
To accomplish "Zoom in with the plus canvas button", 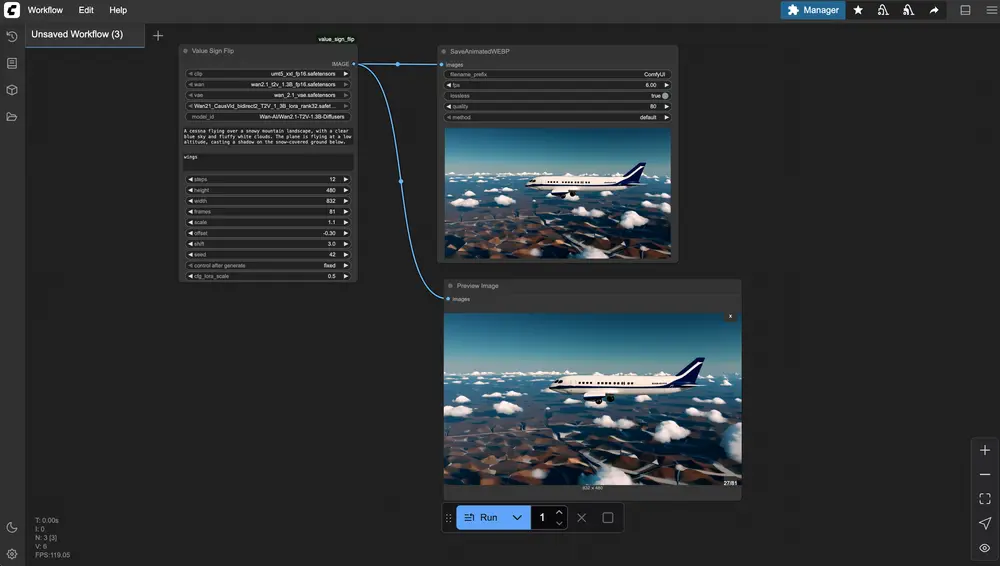I will point(985,450).
